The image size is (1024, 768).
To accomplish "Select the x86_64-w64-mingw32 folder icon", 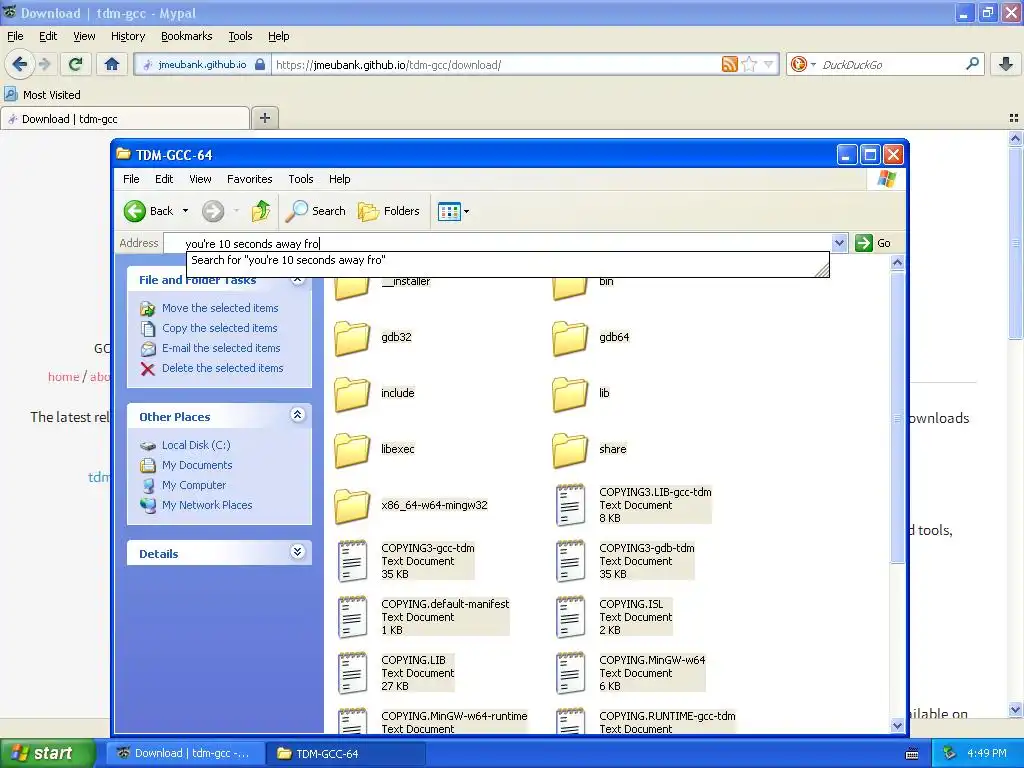I will click(x=353, y=506).
